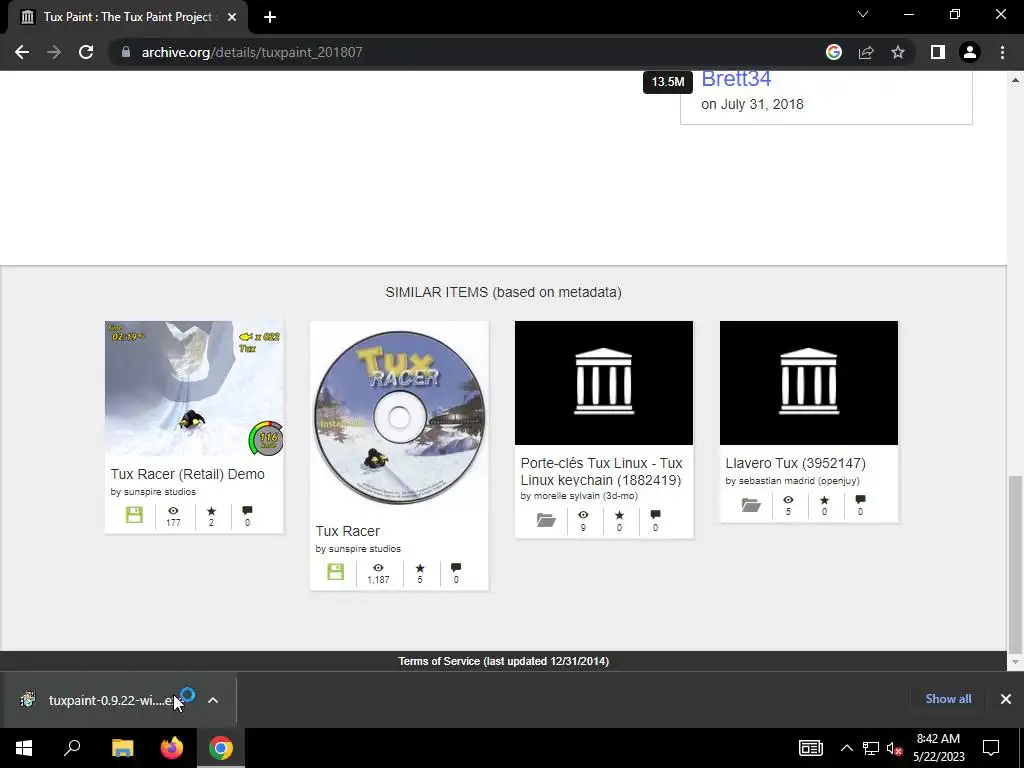Share this page icon
The image size is (1024, 768).
pos(866,52)
